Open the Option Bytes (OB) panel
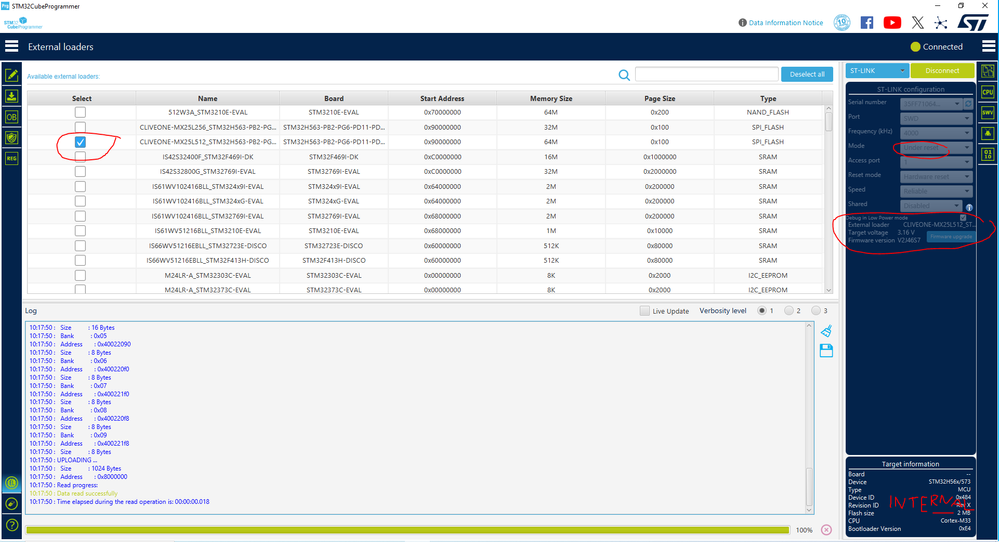The height and width of the screenshot is (542, 999). click(11, 117)
